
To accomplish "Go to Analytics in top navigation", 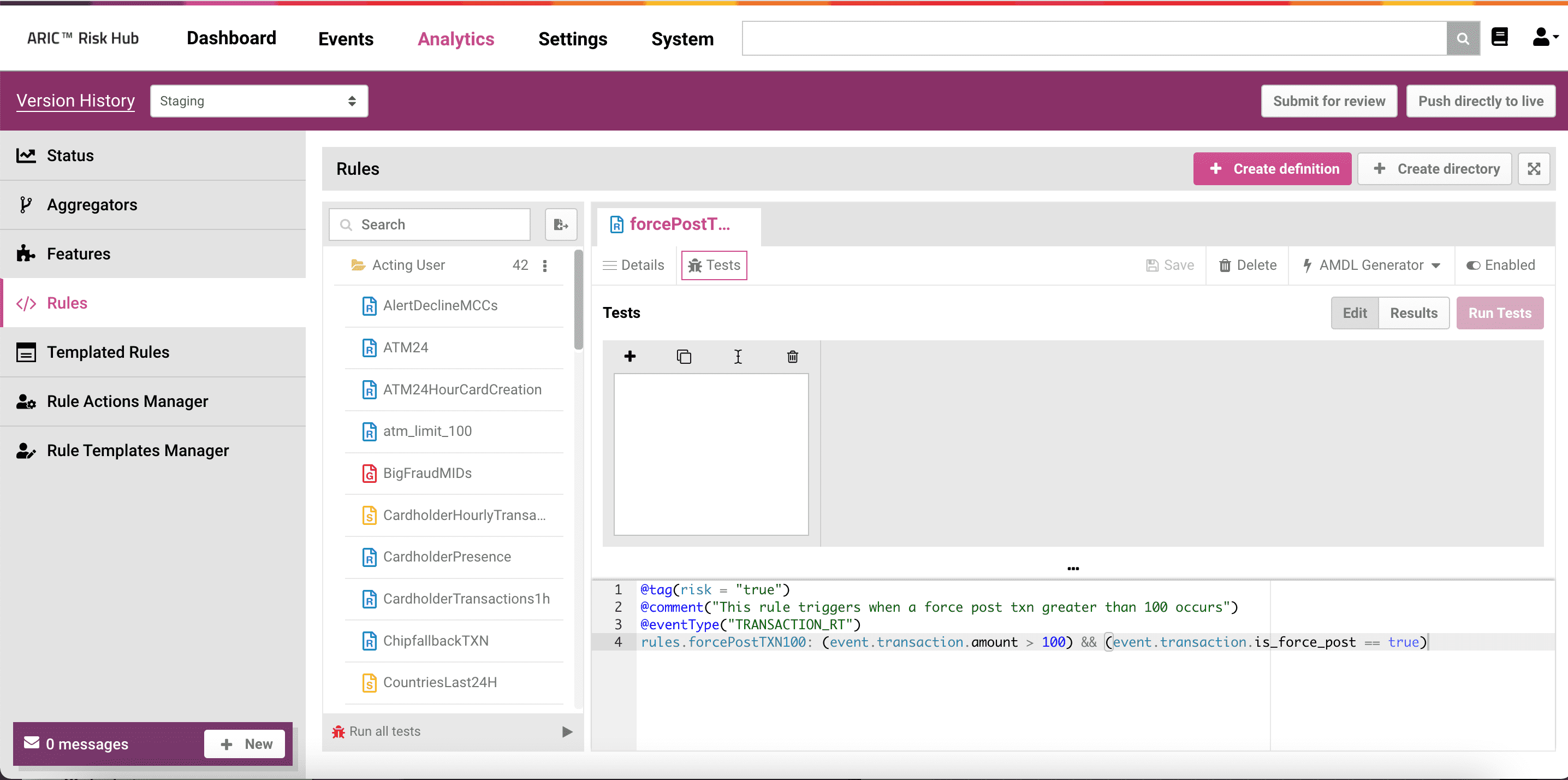I will 456,39.
